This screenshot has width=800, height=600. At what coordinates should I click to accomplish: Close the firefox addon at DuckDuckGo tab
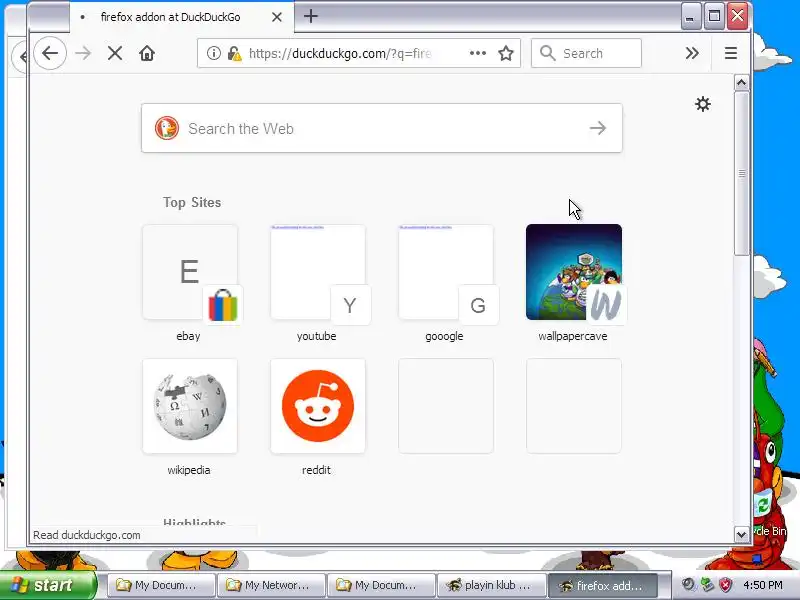(x=277, y=17)
